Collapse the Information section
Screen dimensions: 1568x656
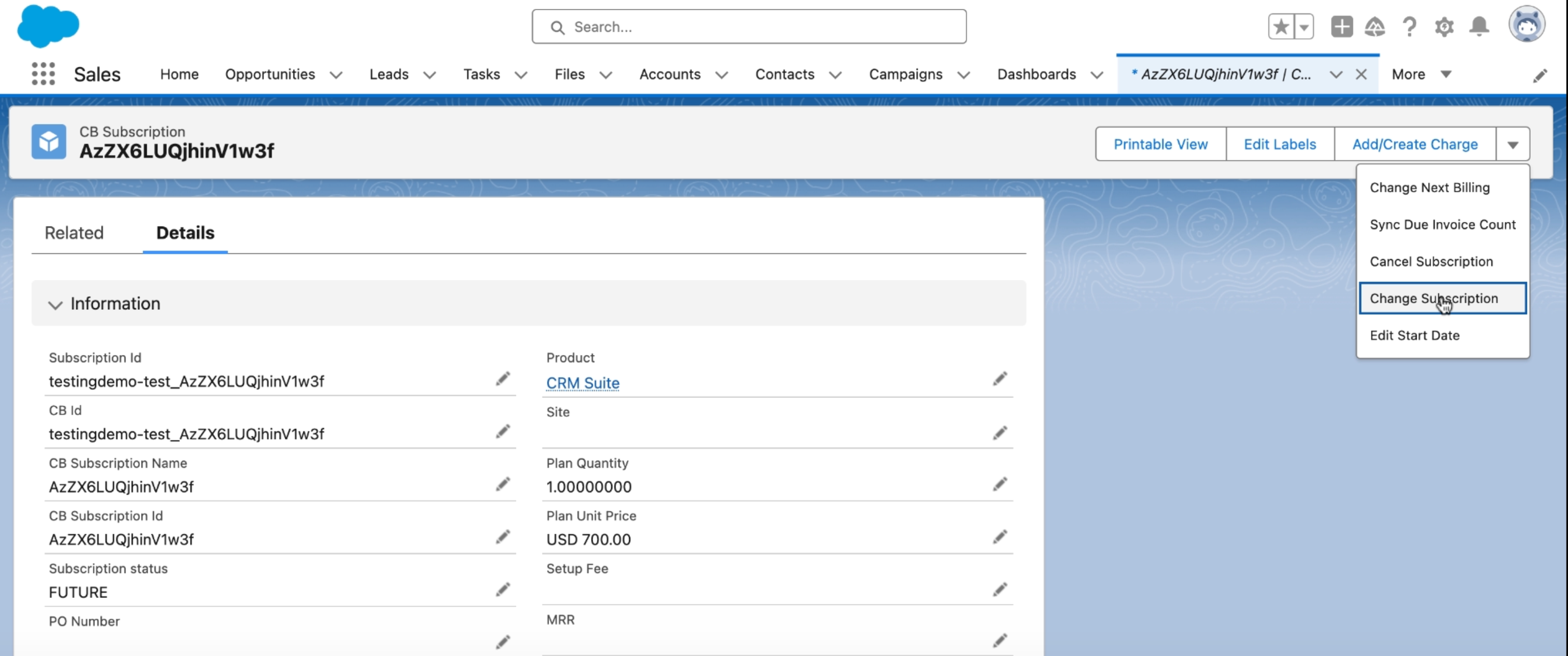(x=55, y=304)
